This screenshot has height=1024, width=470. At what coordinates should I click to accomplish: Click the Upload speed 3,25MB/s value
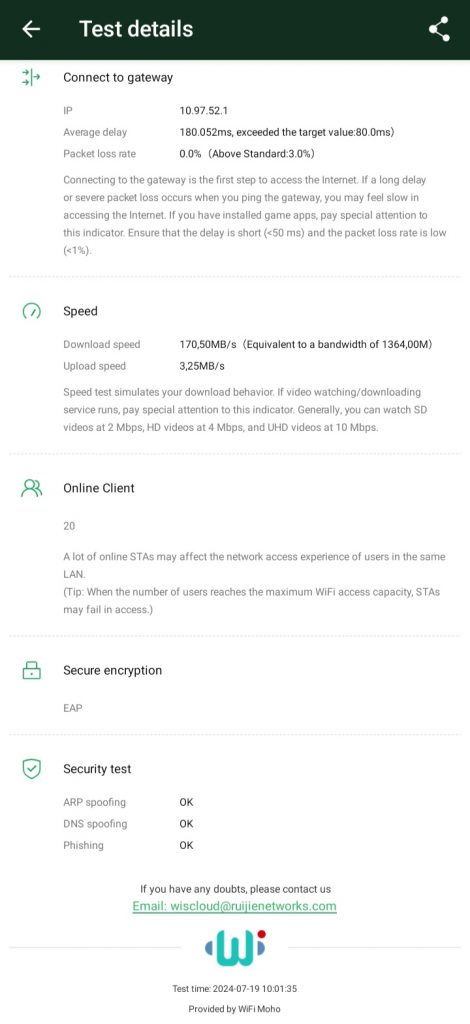[x=202, y=366]
